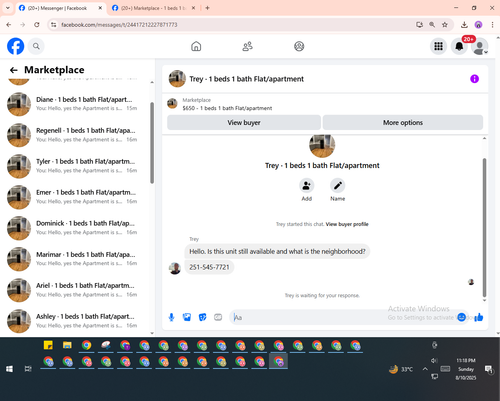Click the View buyer button
Image resolution: width=500 pixels, height=401 pixels.
[244, 122]
